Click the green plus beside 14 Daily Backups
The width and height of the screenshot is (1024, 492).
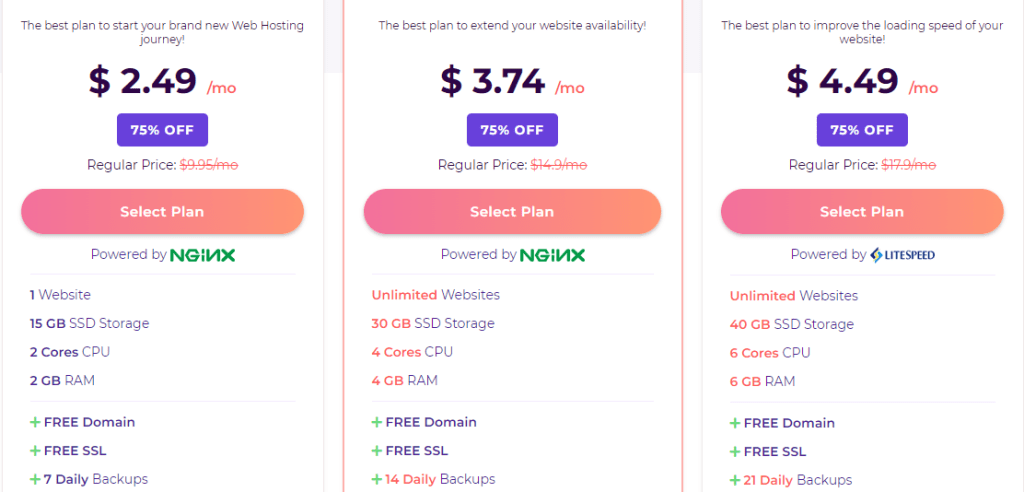click(x=377, y=479)
